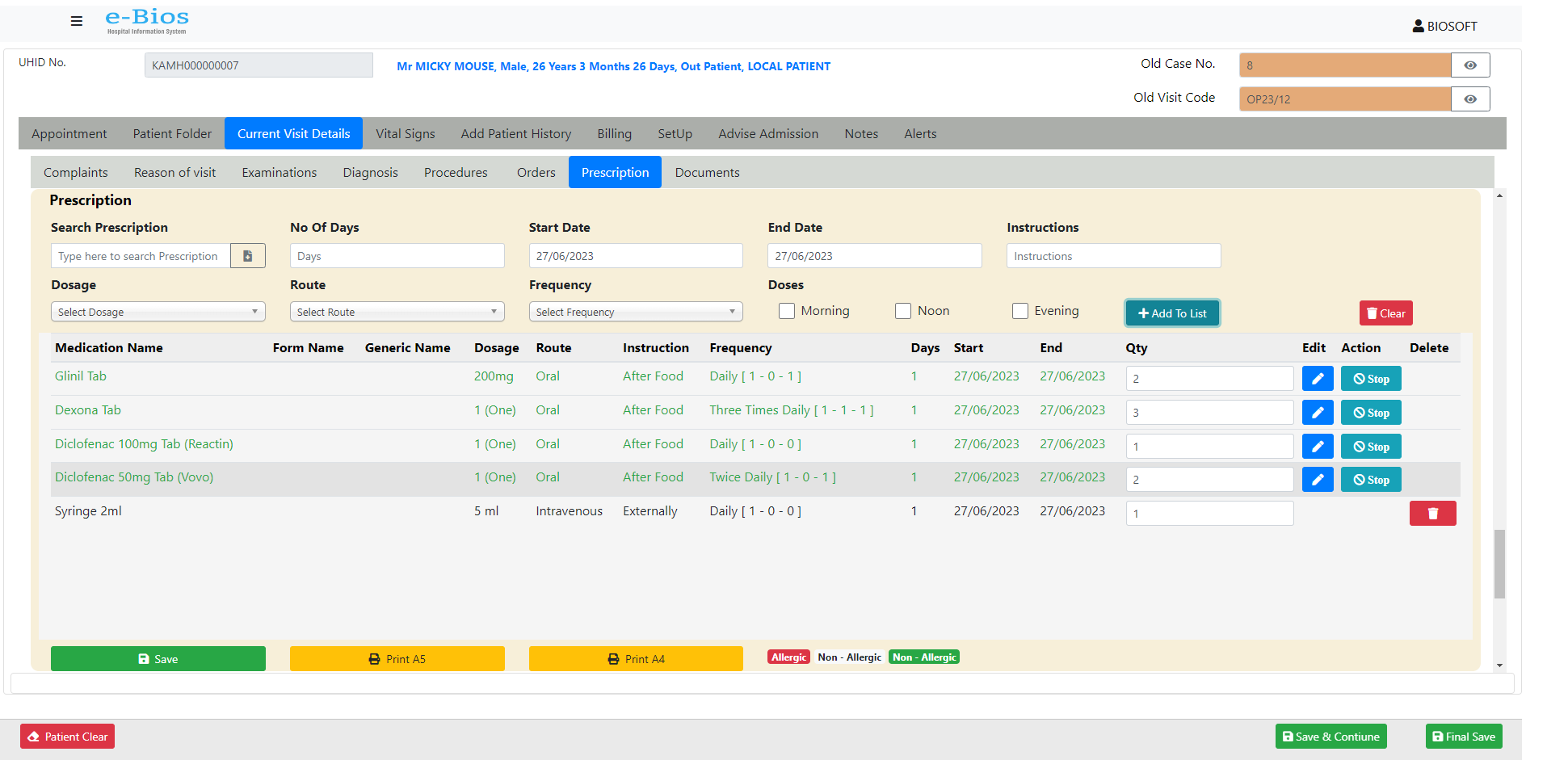
Task: Click the red Clear button
Action: 1386,313
